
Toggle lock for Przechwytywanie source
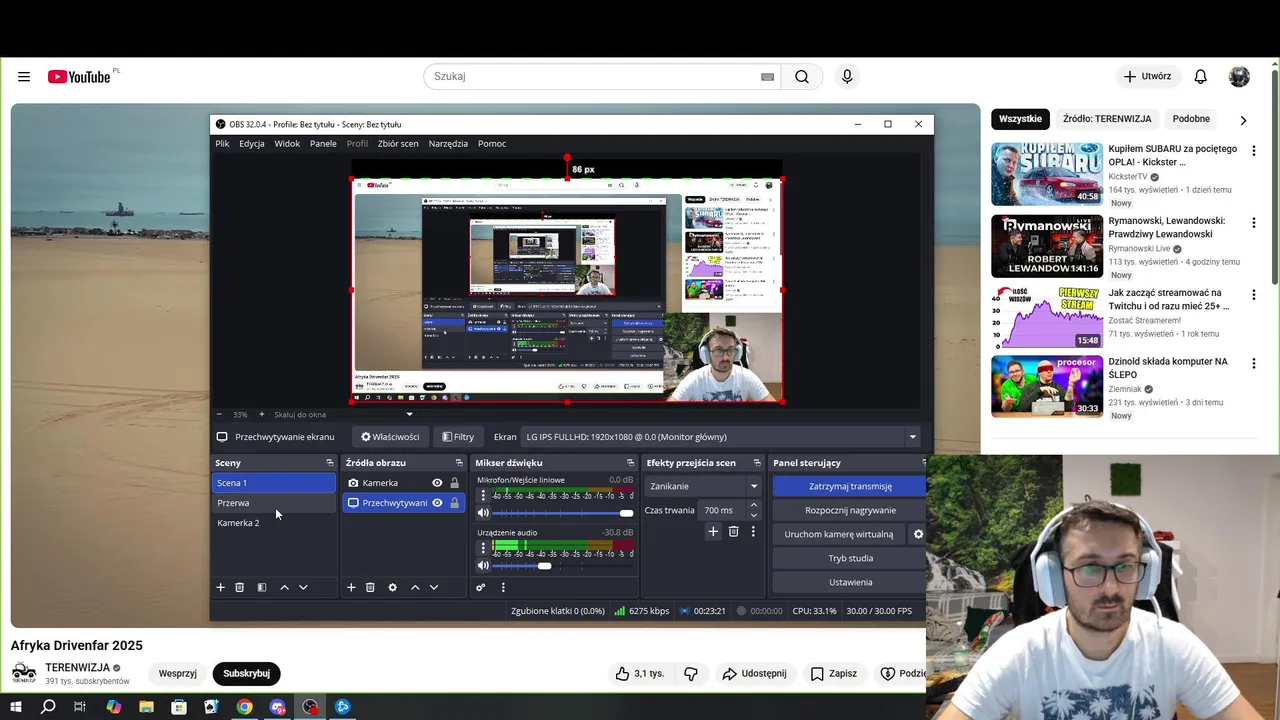tap(455, 503)
